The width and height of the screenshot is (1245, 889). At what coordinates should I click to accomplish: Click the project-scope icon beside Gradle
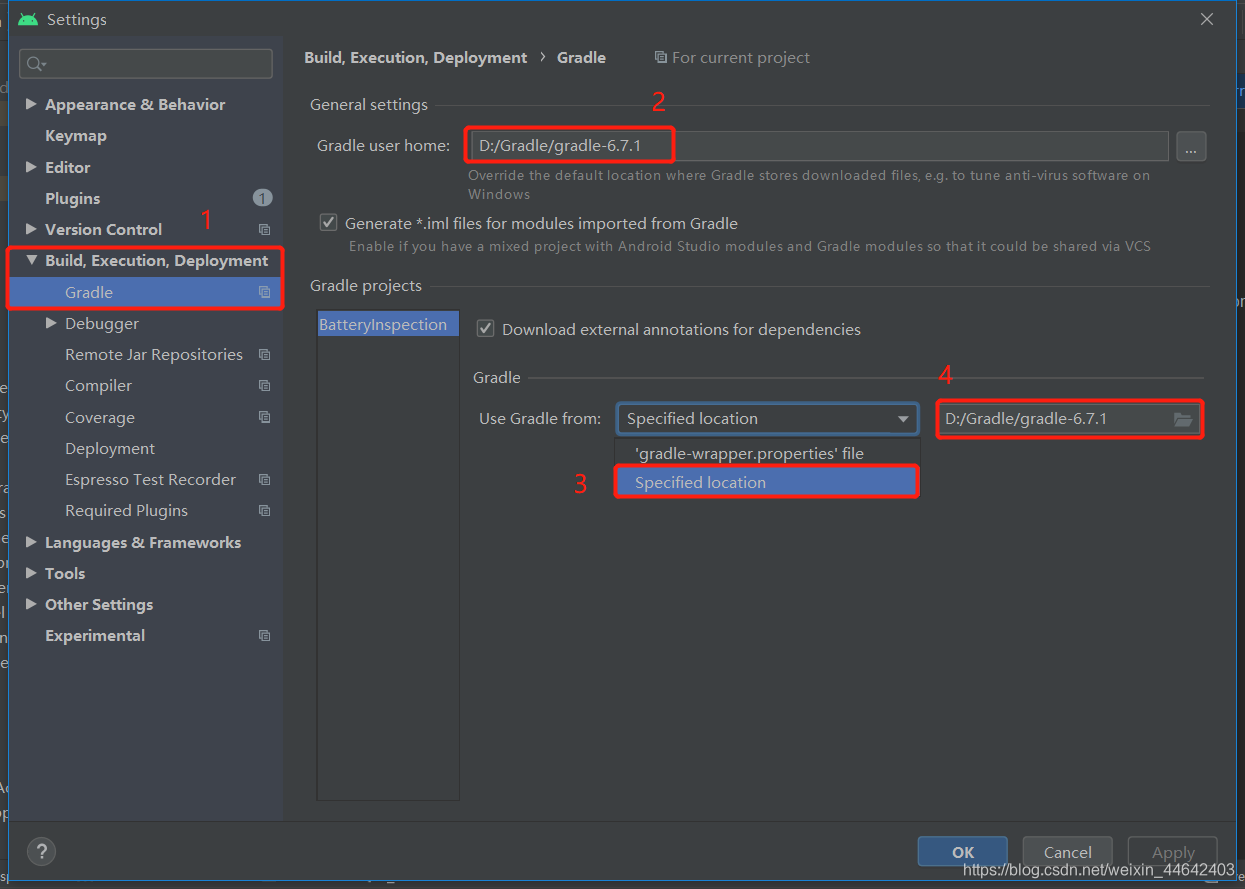coord(264,292)
